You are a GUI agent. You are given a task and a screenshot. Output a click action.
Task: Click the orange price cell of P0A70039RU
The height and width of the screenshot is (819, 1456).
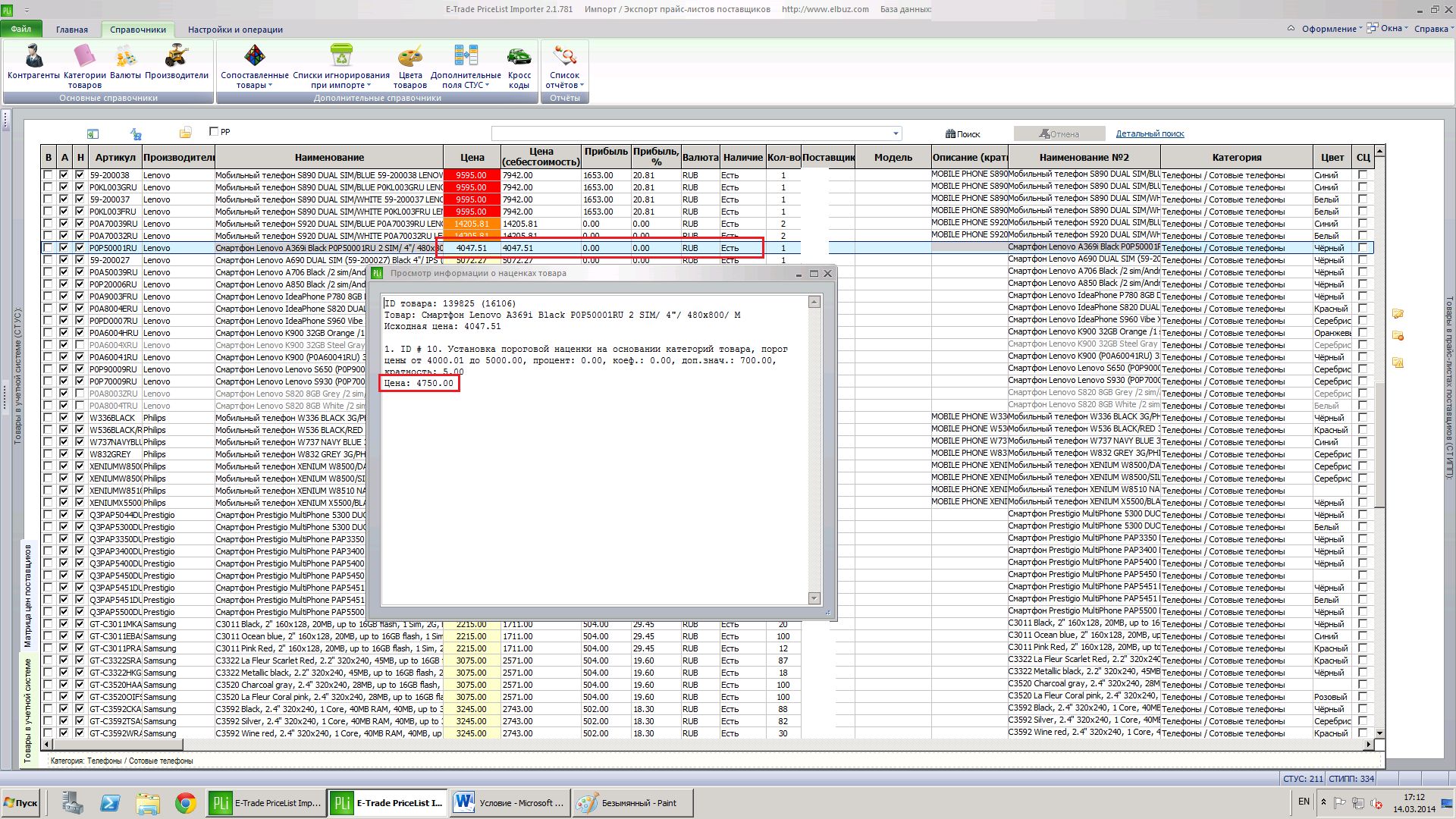coord(472,224)
